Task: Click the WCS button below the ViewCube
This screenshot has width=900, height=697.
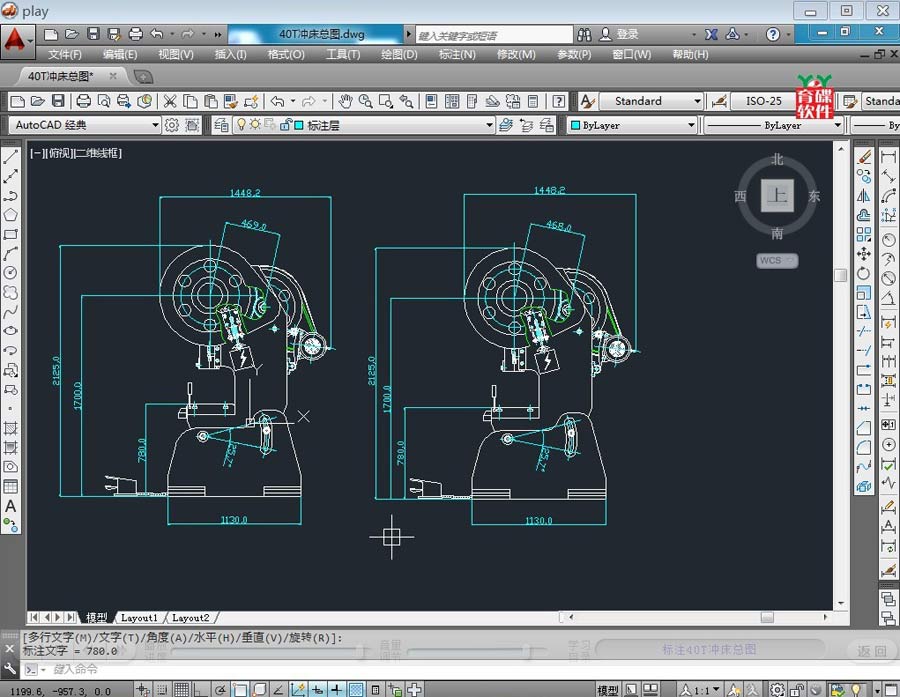Action: [x=776, y=260]
